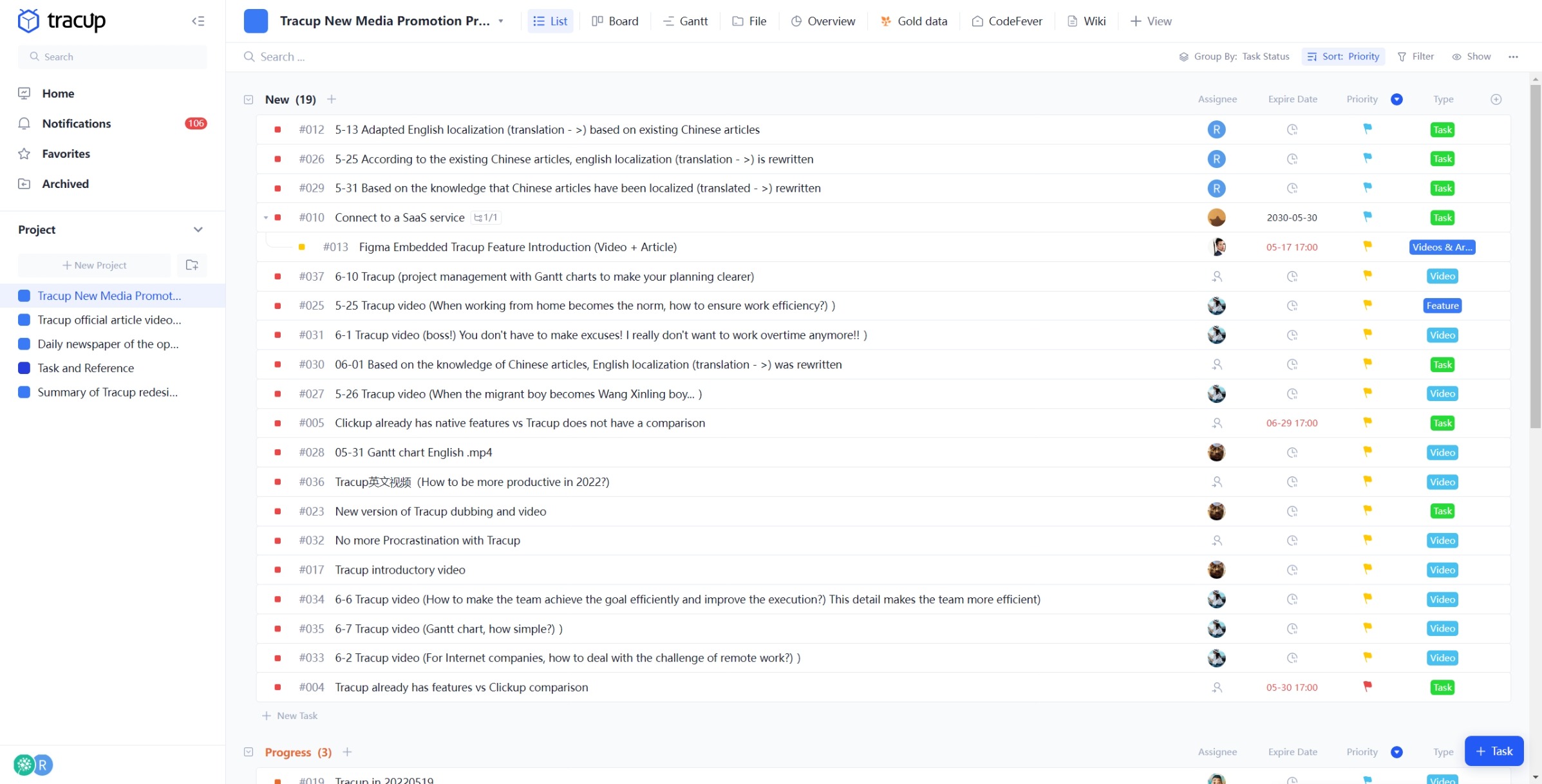The width and height of the screenshot is (1542, 784).
Task: Collapse the Project section chevron
Action: point(198,230)
